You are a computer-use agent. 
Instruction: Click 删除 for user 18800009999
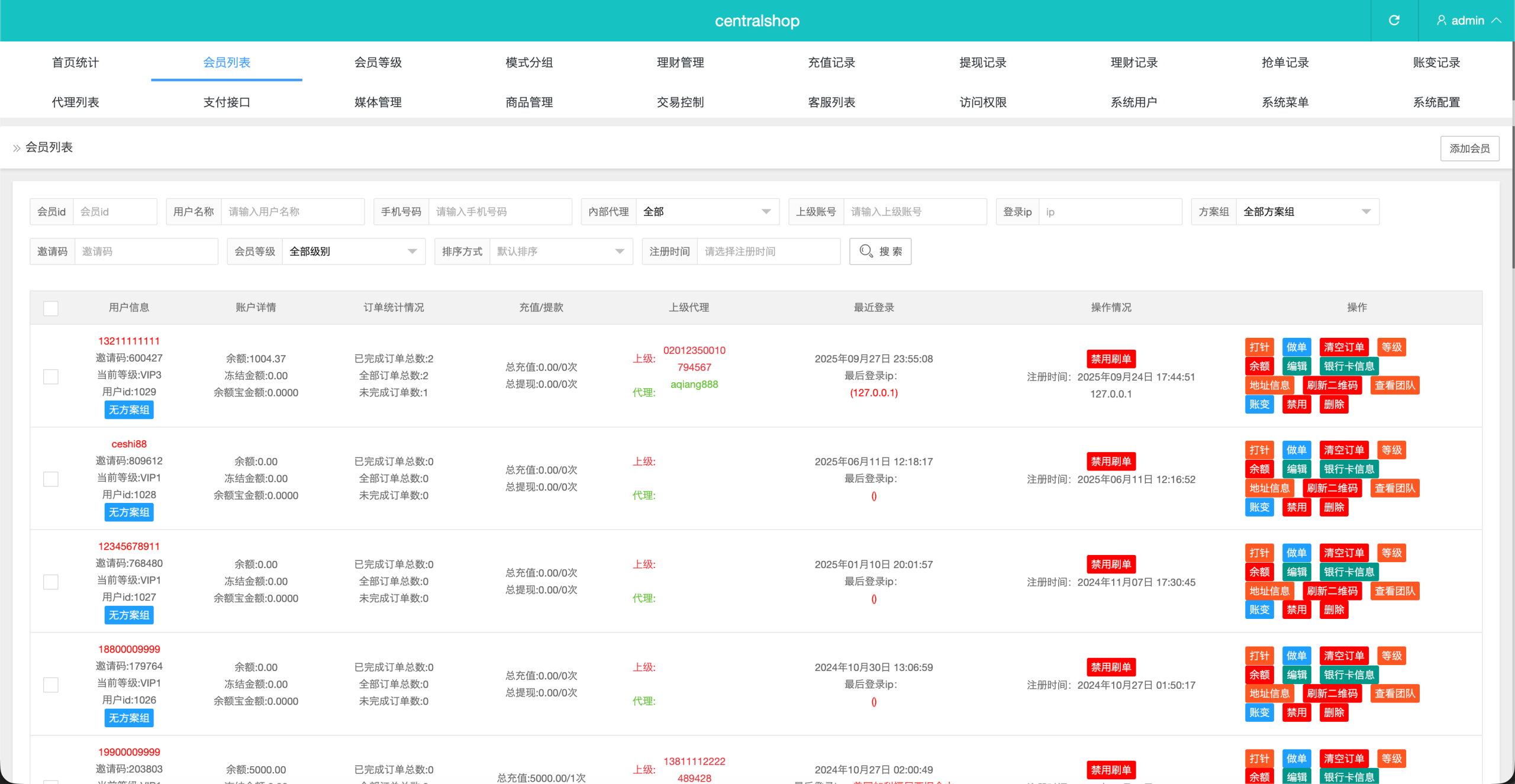[x=1333, y=712]
